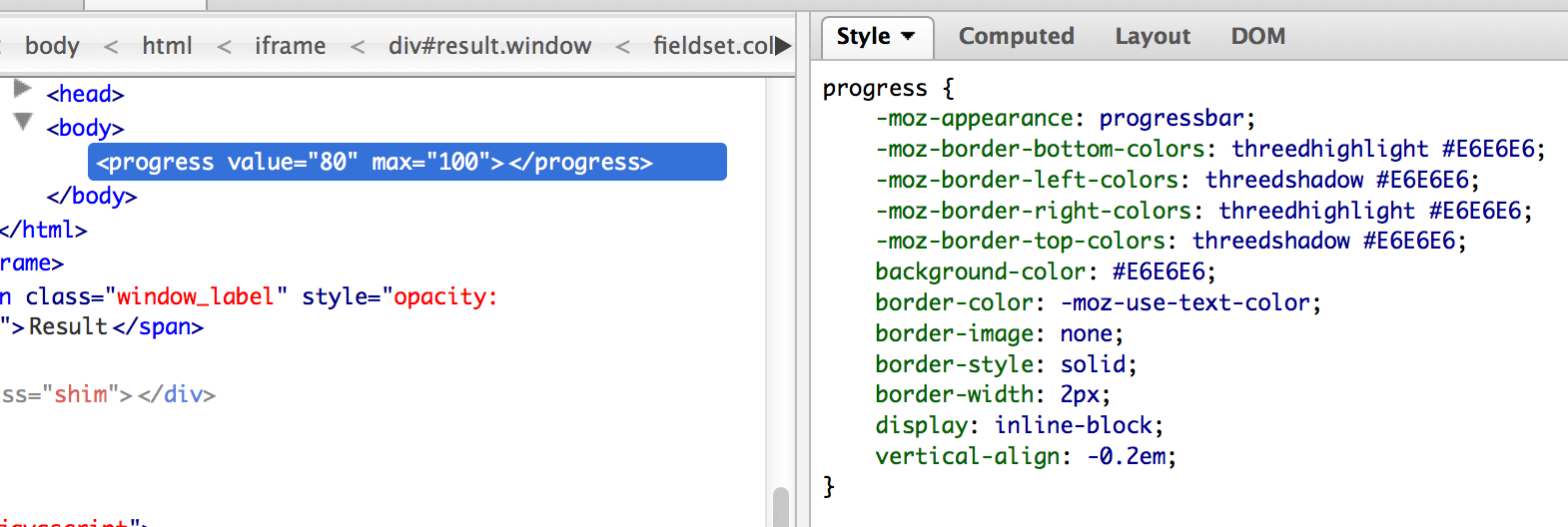Switch to the Computed tab
The image size is (1568, 527).
(x=1016, y=37)
